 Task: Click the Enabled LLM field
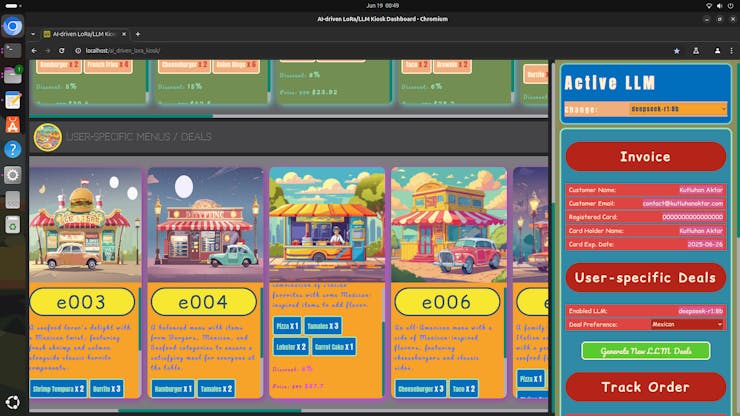tap(646, 311)
